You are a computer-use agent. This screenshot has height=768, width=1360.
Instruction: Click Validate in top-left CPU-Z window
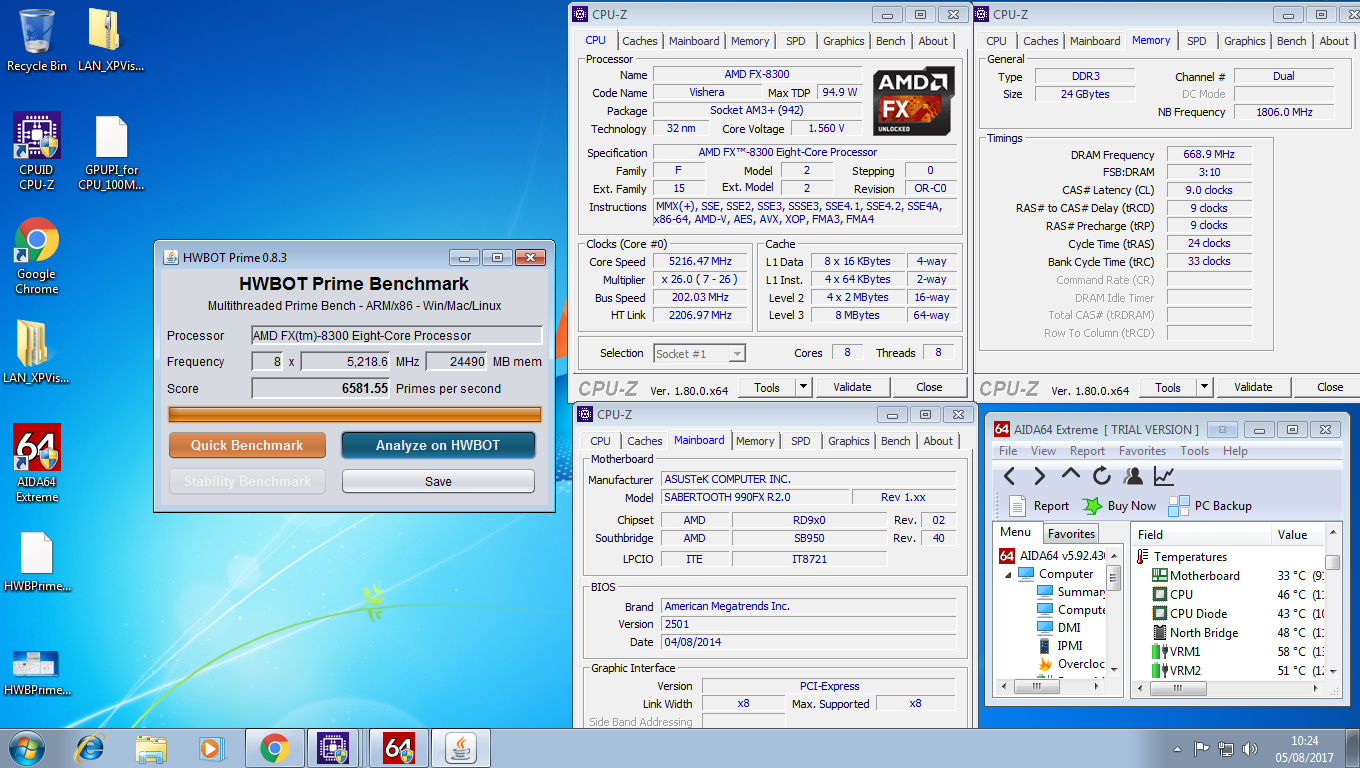852,387
